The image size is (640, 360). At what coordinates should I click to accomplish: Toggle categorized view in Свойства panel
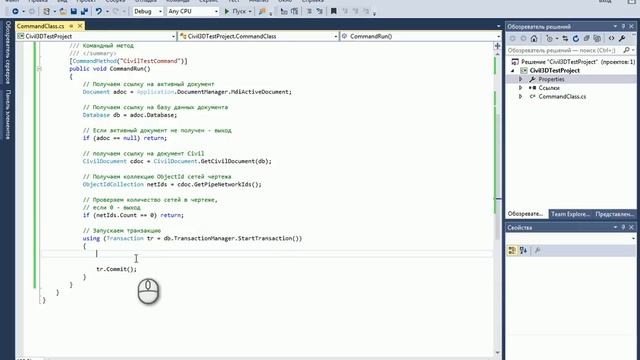512,251
